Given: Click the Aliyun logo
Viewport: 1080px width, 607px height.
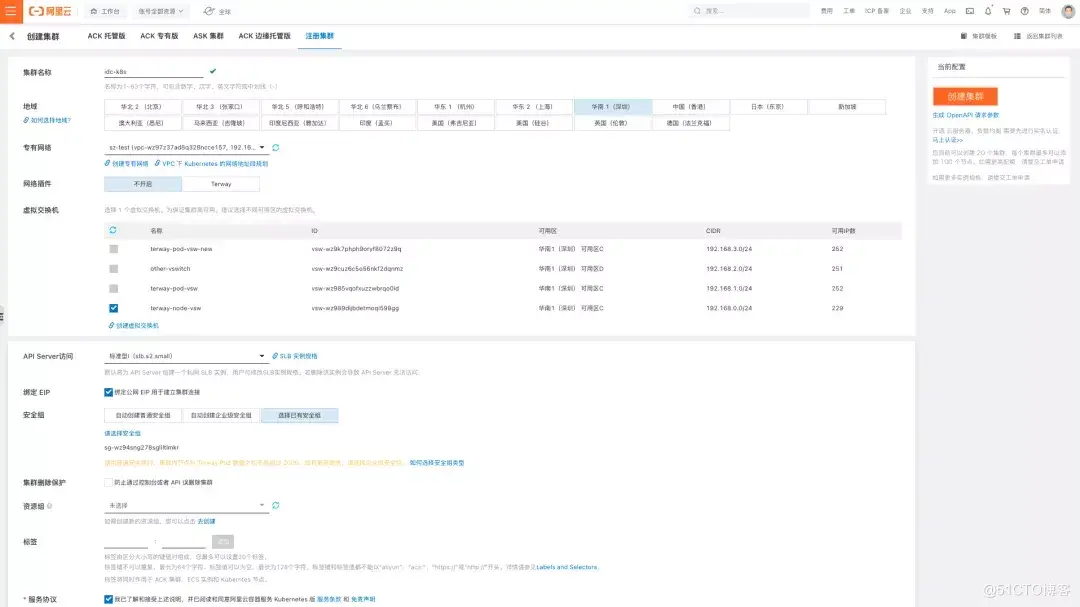Looking at the screenshot, I should click(50, 11).
